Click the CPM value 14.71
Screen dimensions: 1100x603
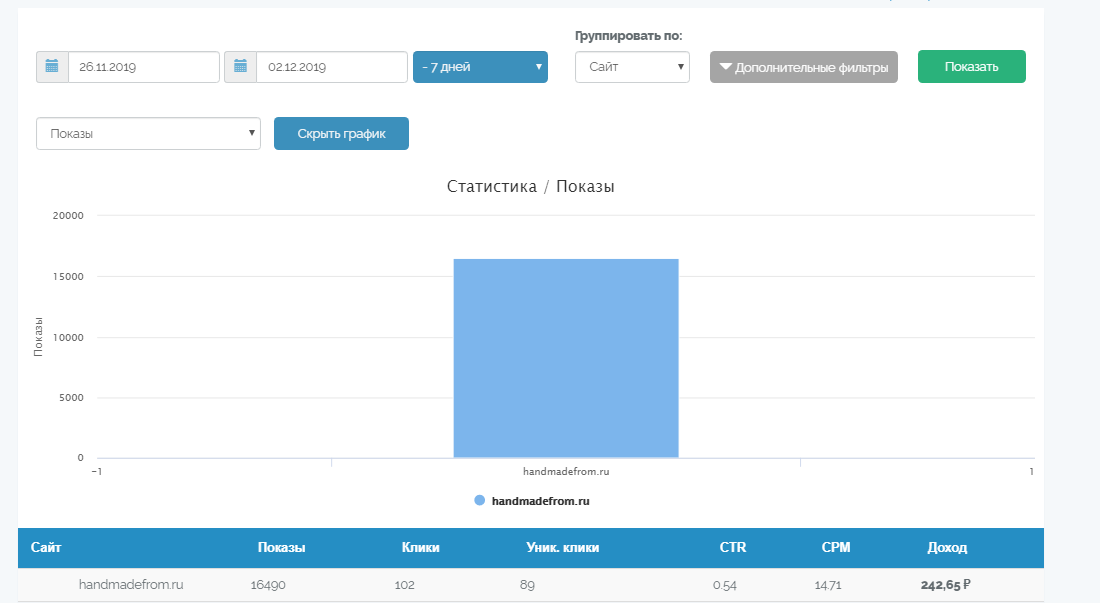[829, 585]
